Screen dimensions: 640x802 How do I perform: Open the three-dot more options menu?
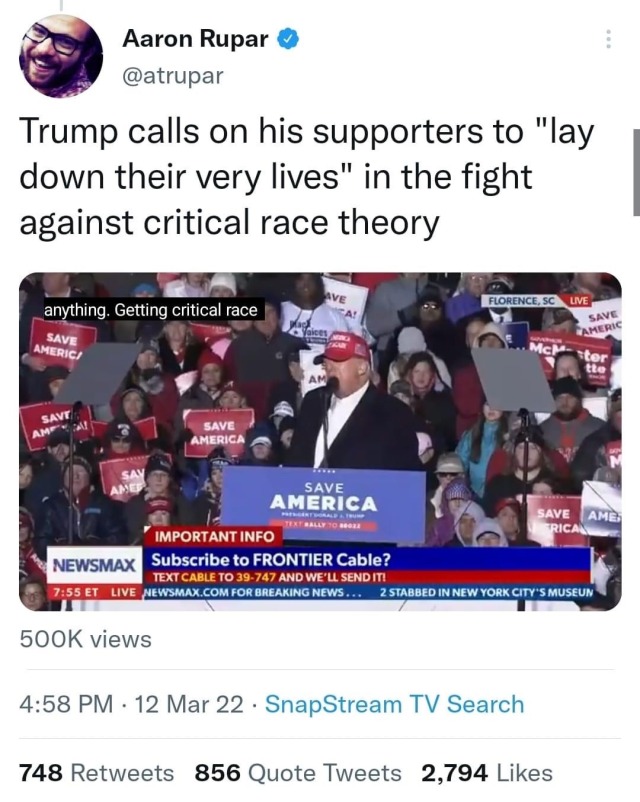(x=608, y=39)
